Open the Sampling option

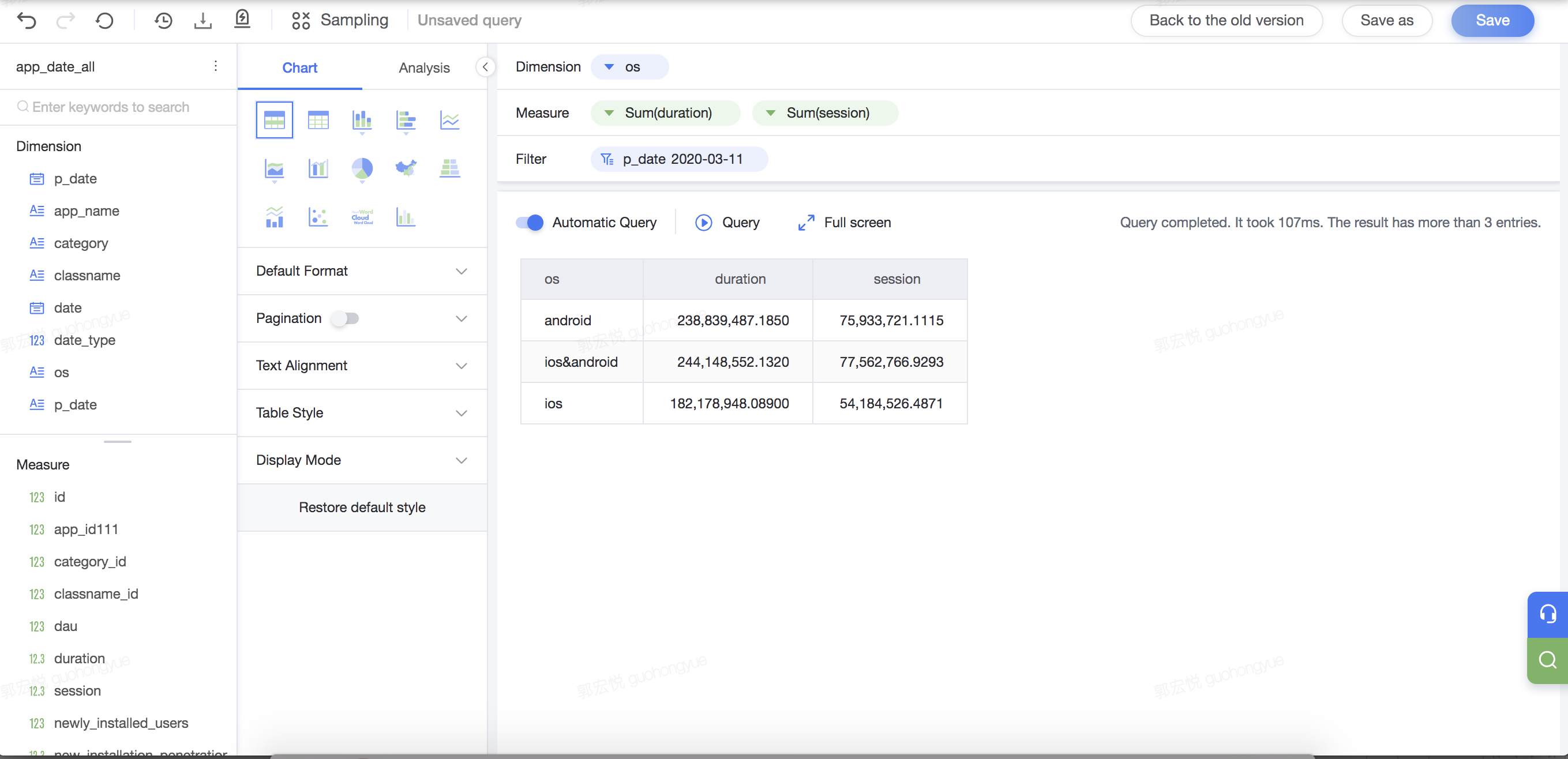click(340, 20)
